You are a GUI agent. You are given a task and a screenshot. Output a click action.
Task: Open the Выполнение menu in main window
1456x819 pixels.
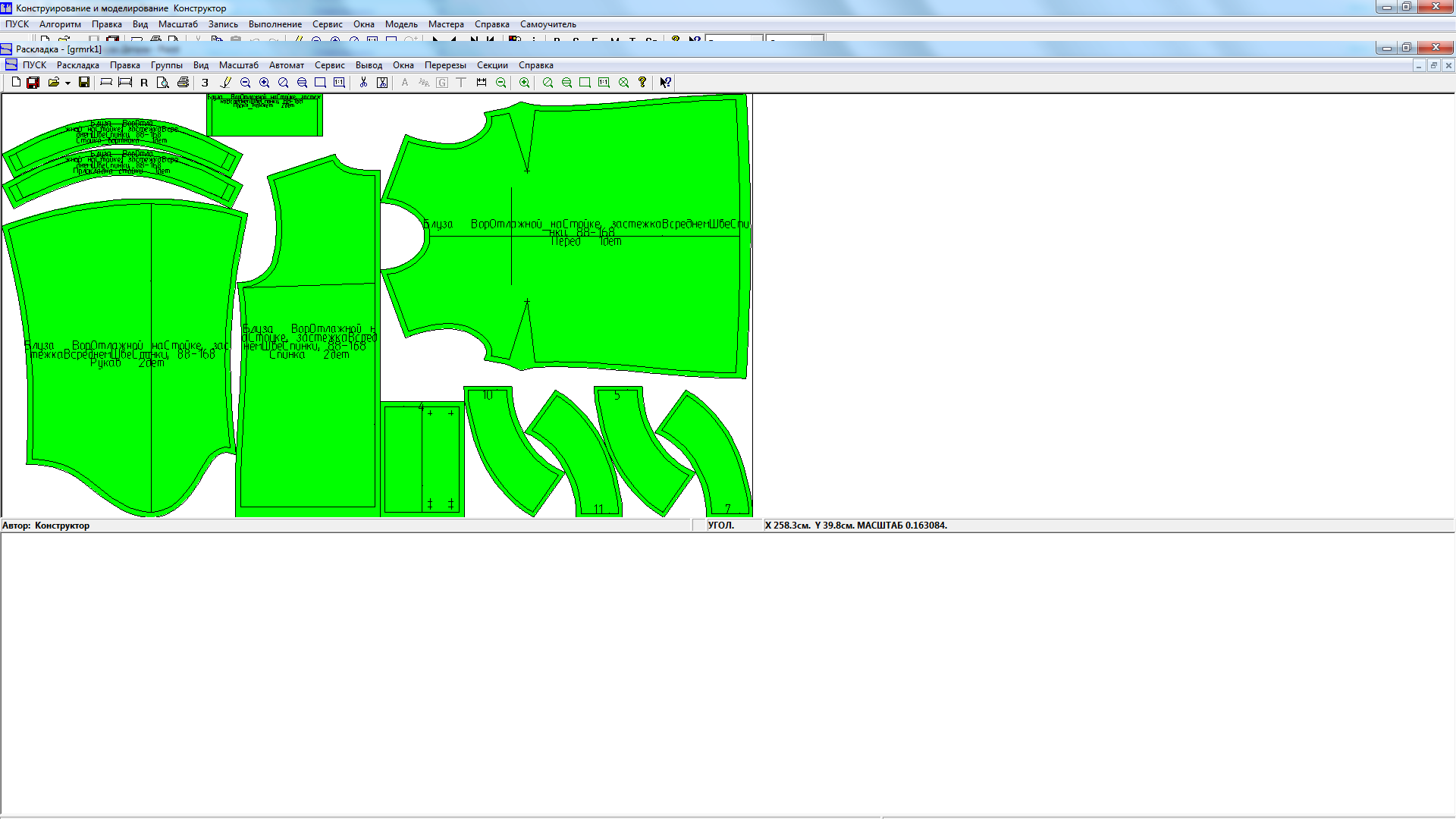pyautogui.click(x=275, y=24)
